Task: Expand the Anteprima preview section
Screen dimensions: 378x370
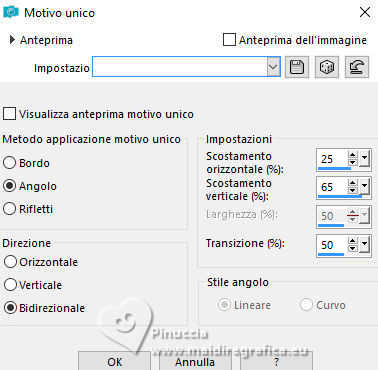Action: pyautogui.click(x=12, y=40)
